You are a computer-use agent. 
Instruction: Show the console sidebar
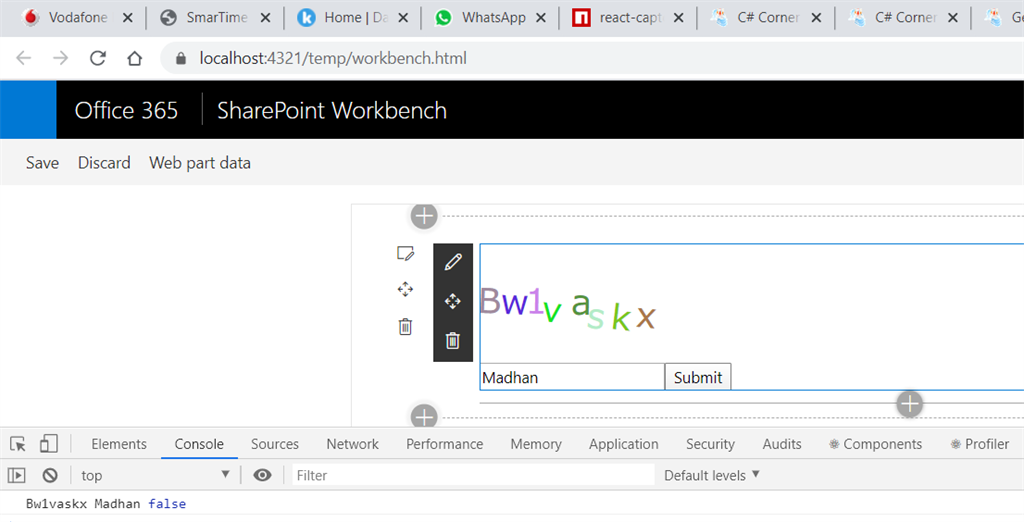(17, 476)
